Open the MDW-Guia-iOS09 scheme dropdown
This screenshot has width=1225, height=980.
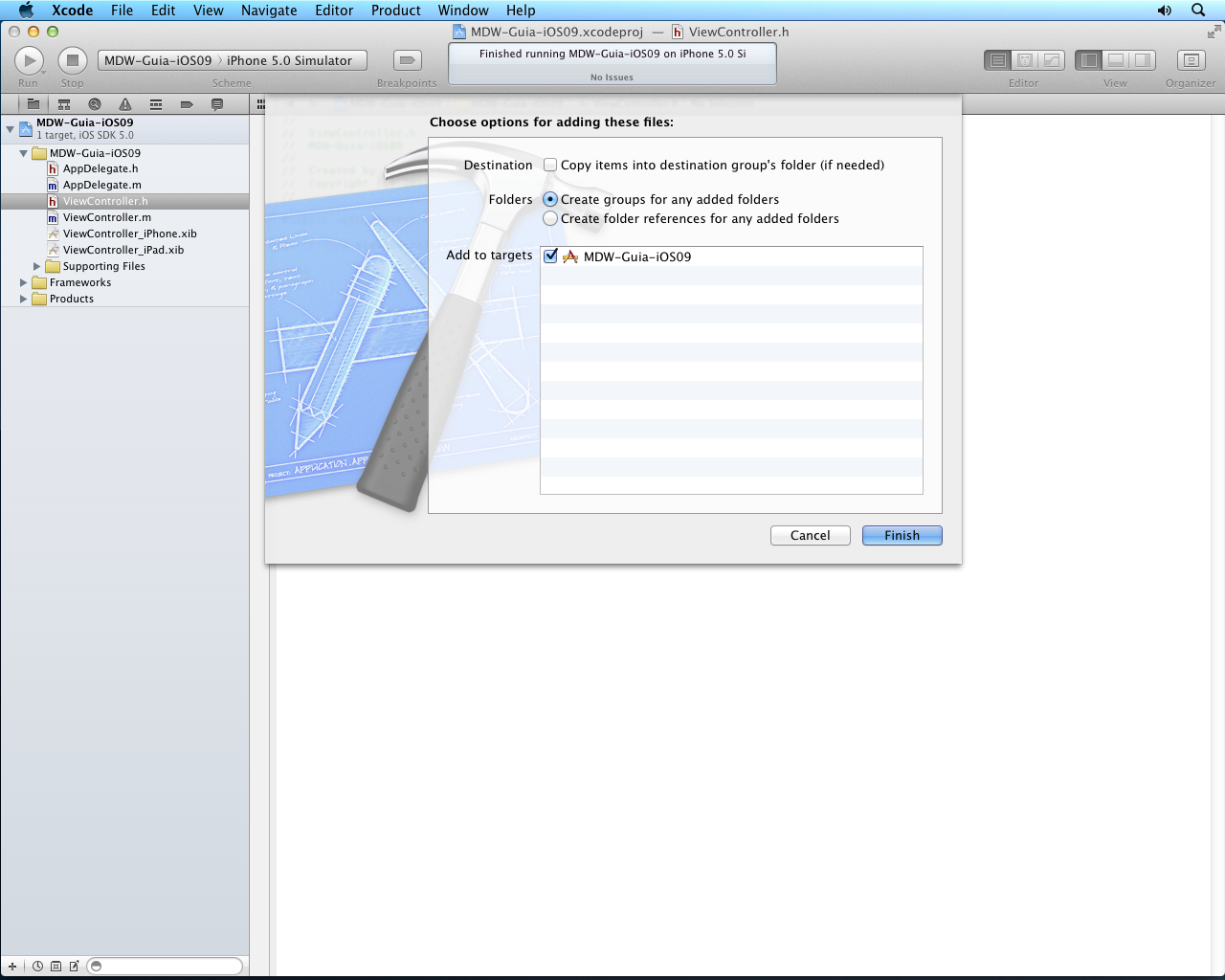pos(158,60)
